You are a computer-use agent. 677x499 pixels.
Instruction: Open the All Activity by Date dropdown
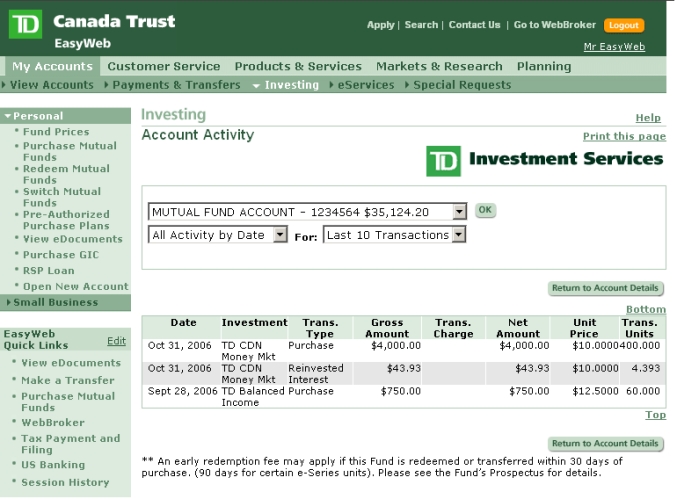pos(280,235)
